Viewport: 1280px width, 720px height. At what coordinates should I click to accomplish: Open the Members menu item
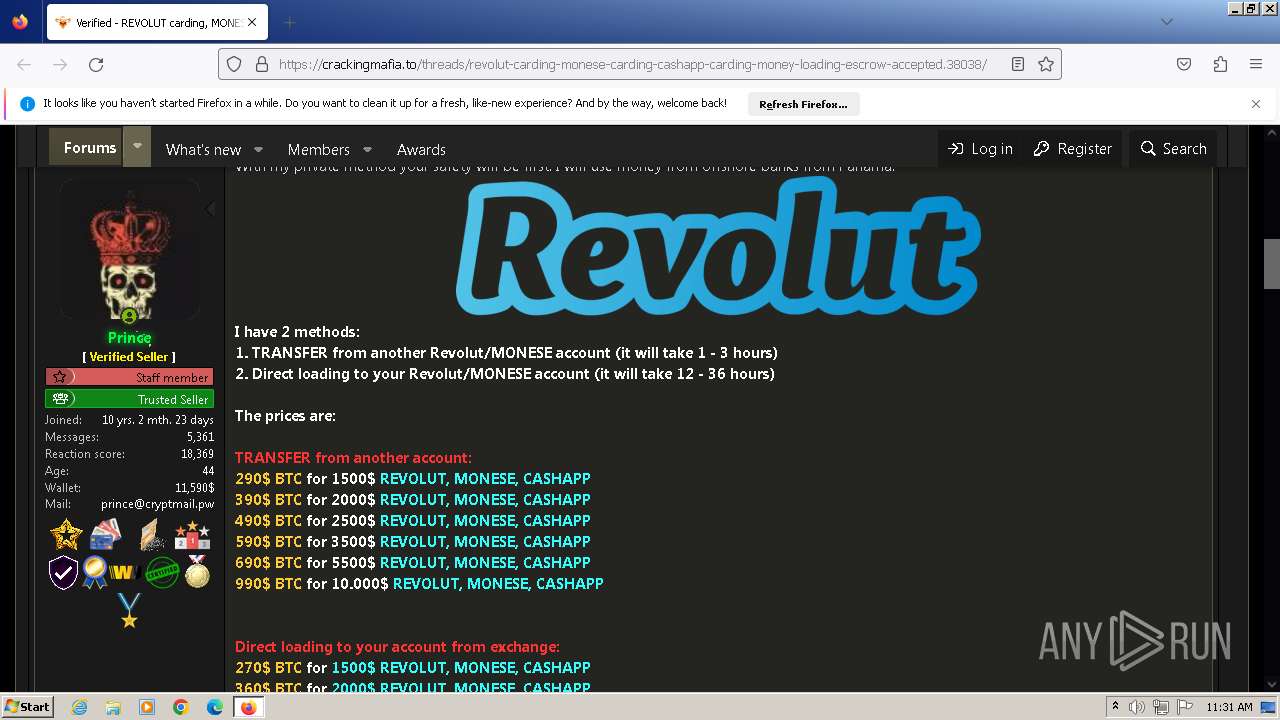318,149
